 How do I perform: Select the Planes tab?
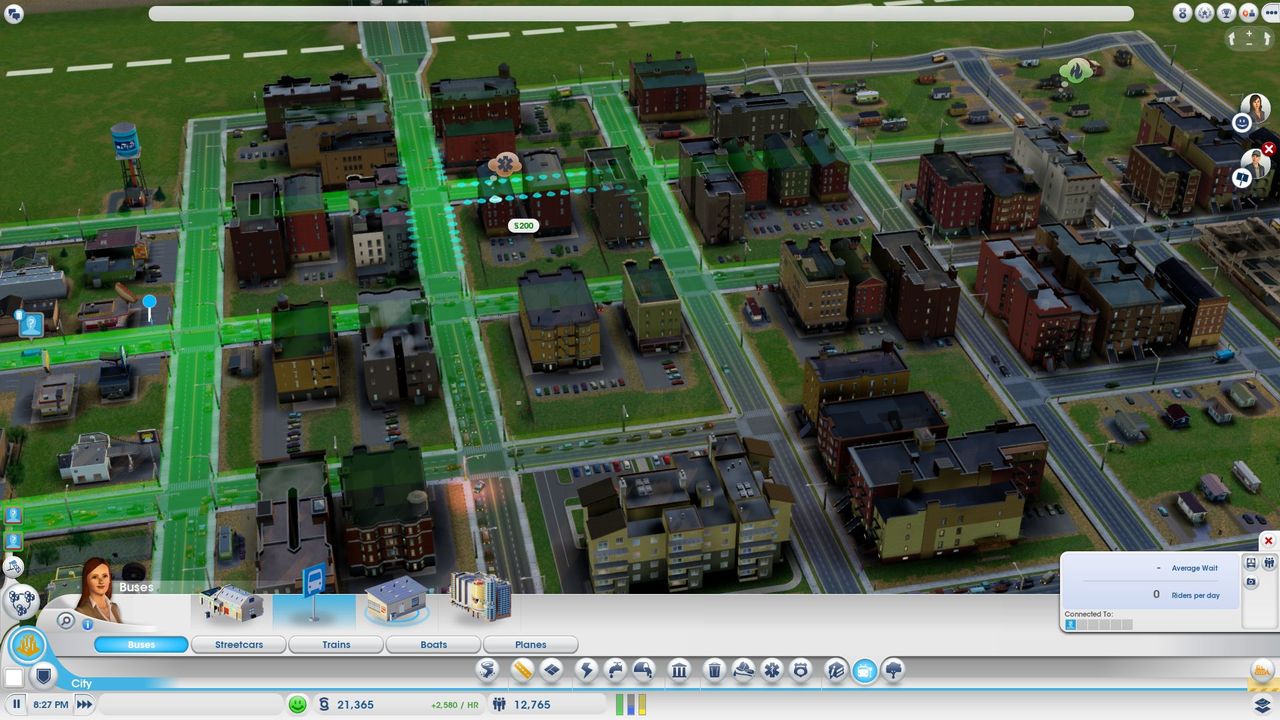click(x=530, y=645)
